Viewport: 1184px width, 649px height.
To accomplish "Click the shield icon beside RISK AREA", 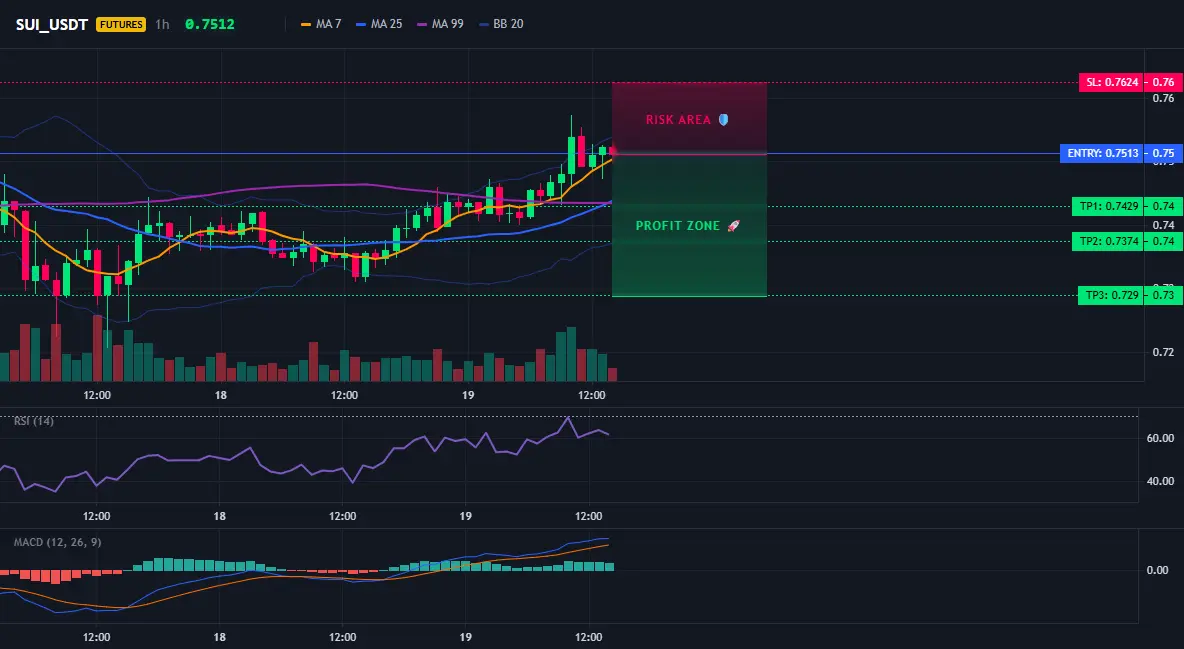I will (x=723, y=119).
